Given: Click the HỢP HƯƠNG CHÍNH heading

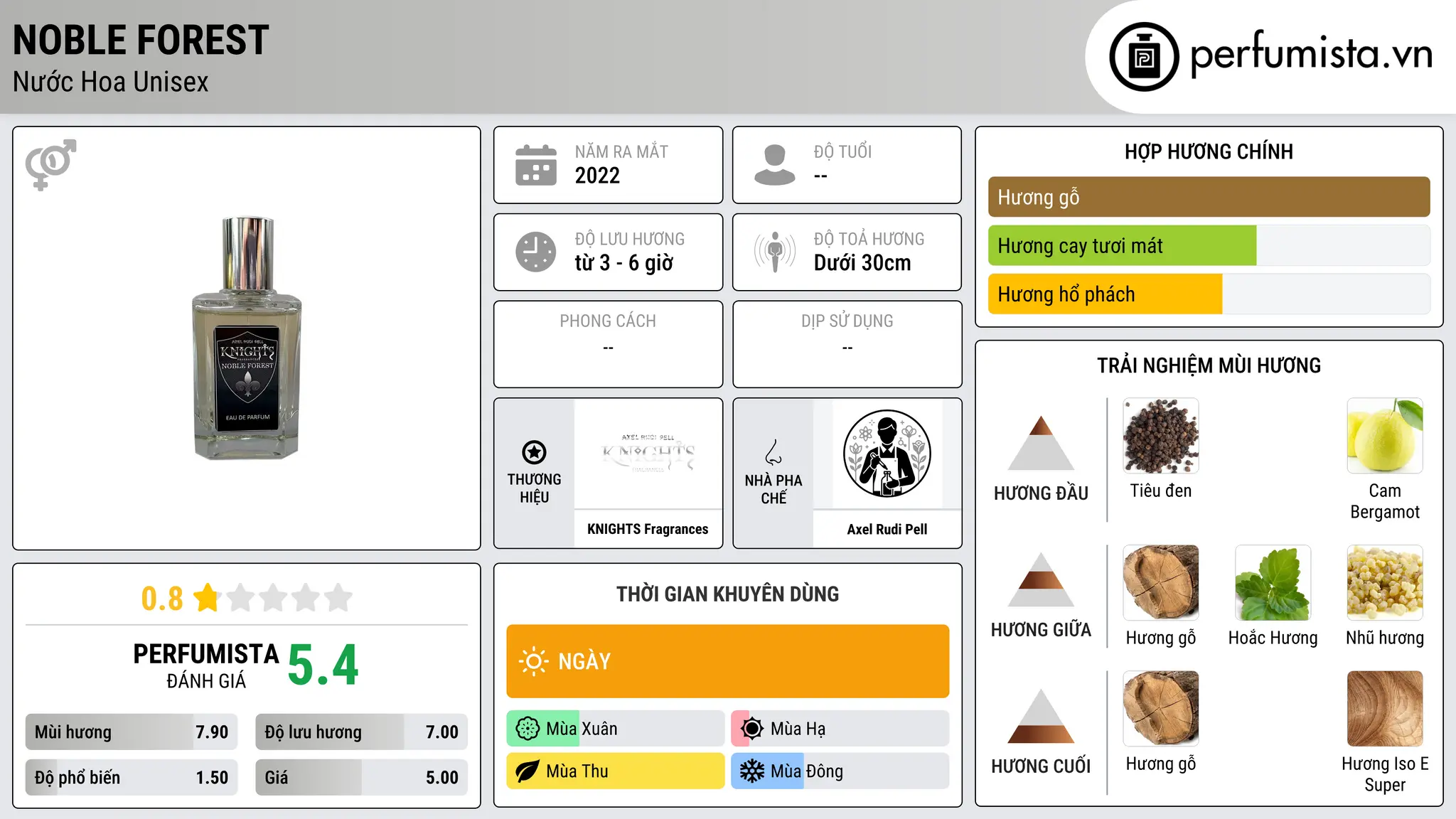Looking at the screenshot, I should [1209, 151].
